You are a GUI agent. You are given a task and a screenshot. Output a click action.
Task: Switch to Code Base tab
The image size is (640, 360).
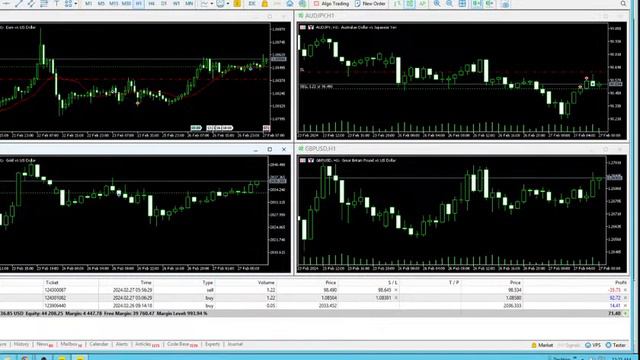coord(182,344)
